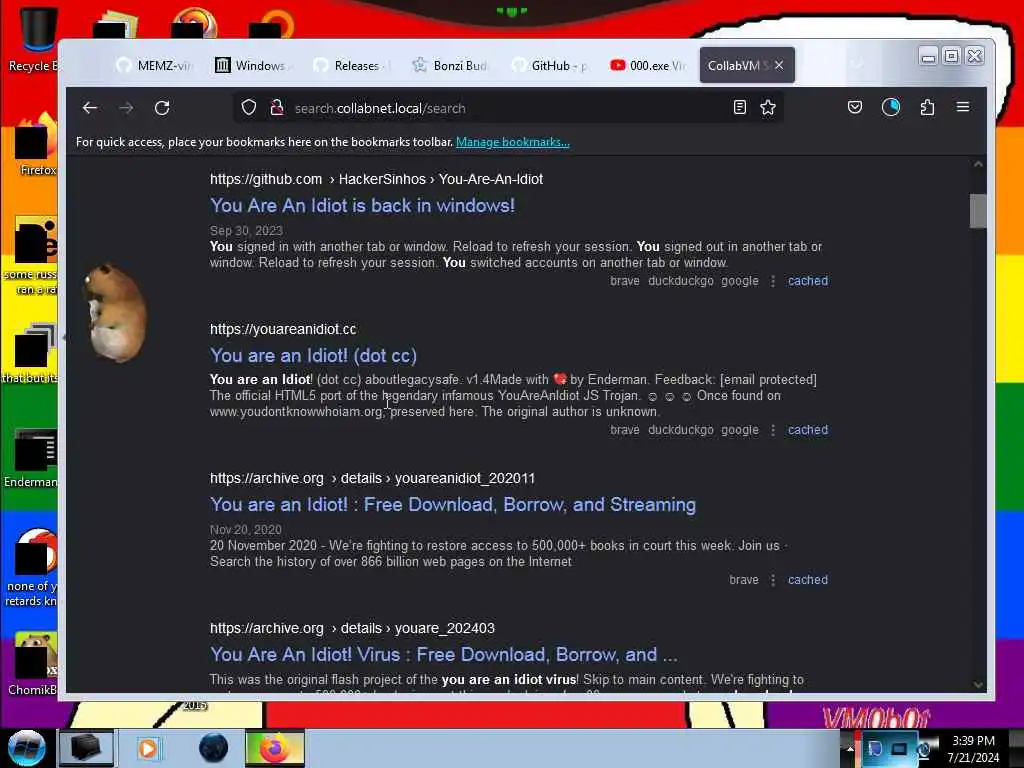Open the tracking protection shield icon
The image size is (1024, 768).
(249, 107)
